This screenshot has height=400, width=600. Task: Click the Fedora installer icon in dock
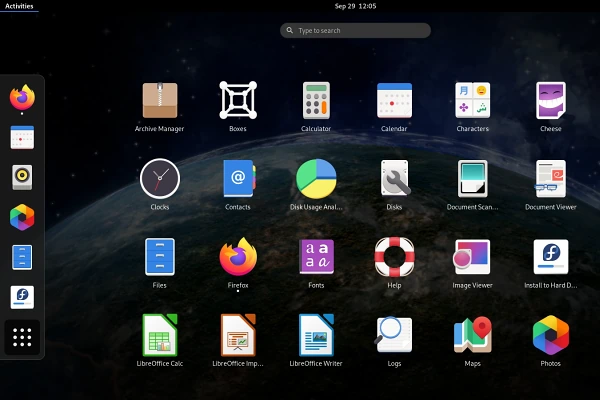tap(22, 297)
